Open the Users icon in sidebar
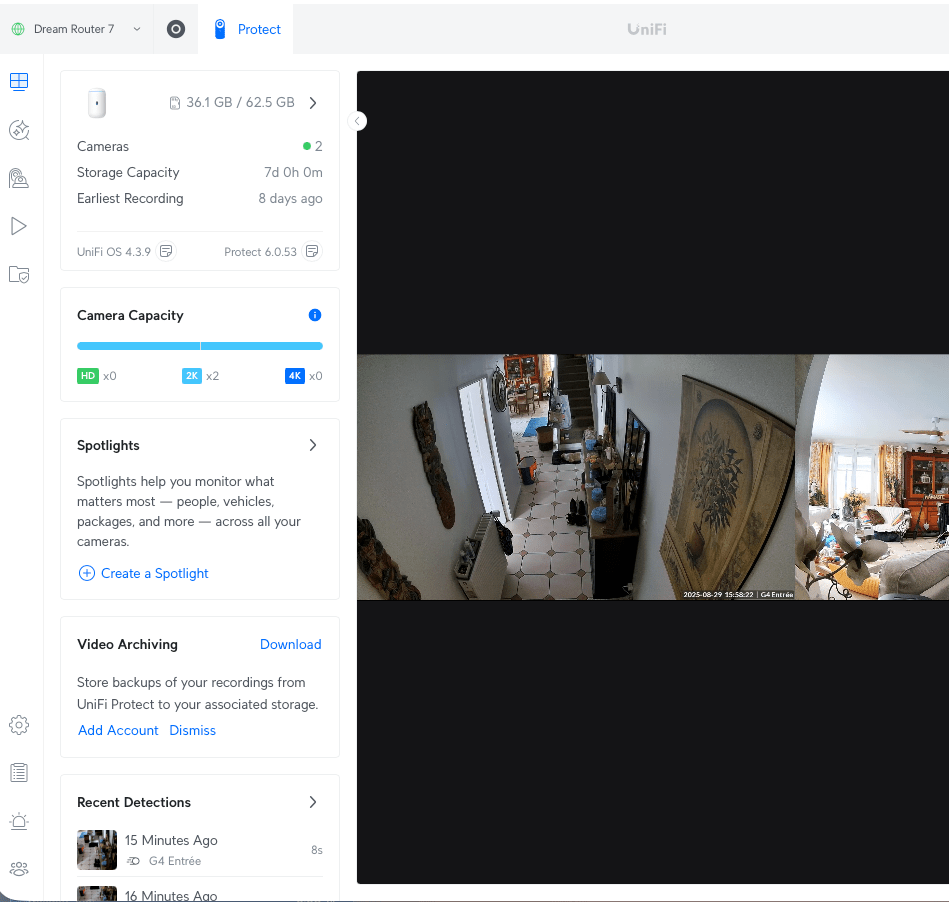Viewport: 949px width, 902px height. point(19,869)
